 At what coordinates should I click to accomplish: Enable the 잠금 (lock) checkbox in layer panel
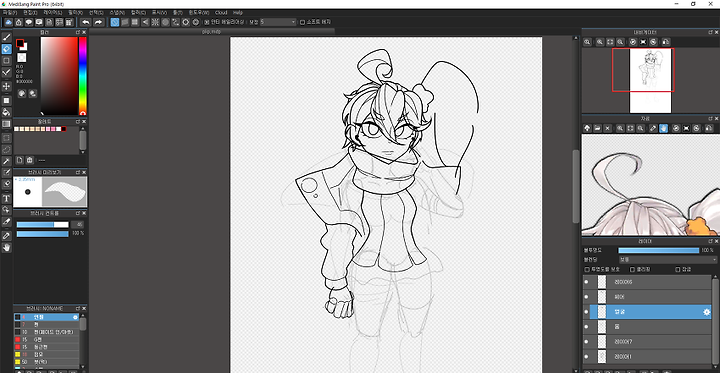coord(677,270)
